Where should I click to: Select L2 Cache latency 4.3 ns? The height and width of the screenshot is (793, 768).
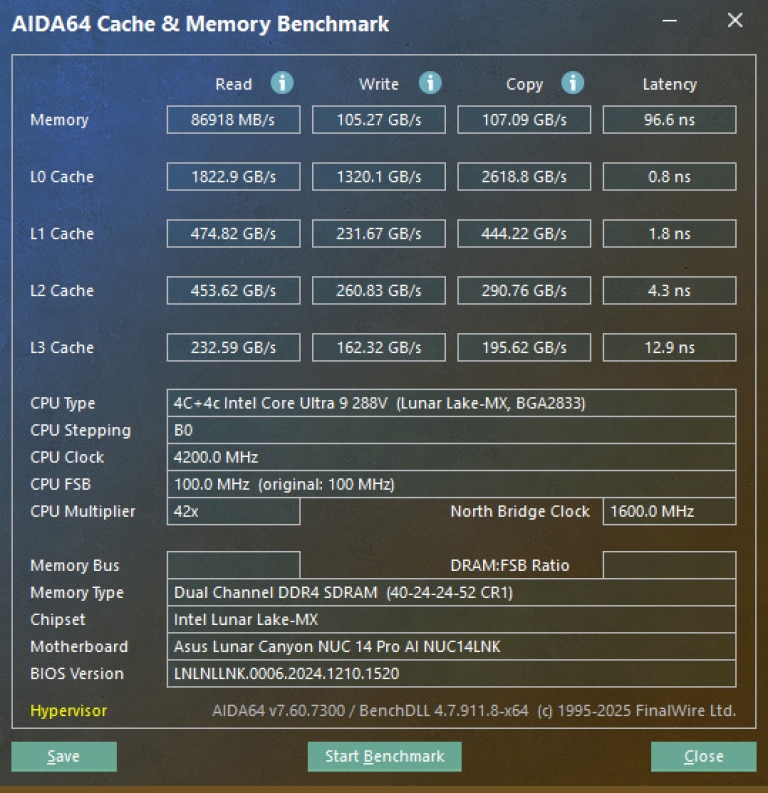tap(669, 290)
